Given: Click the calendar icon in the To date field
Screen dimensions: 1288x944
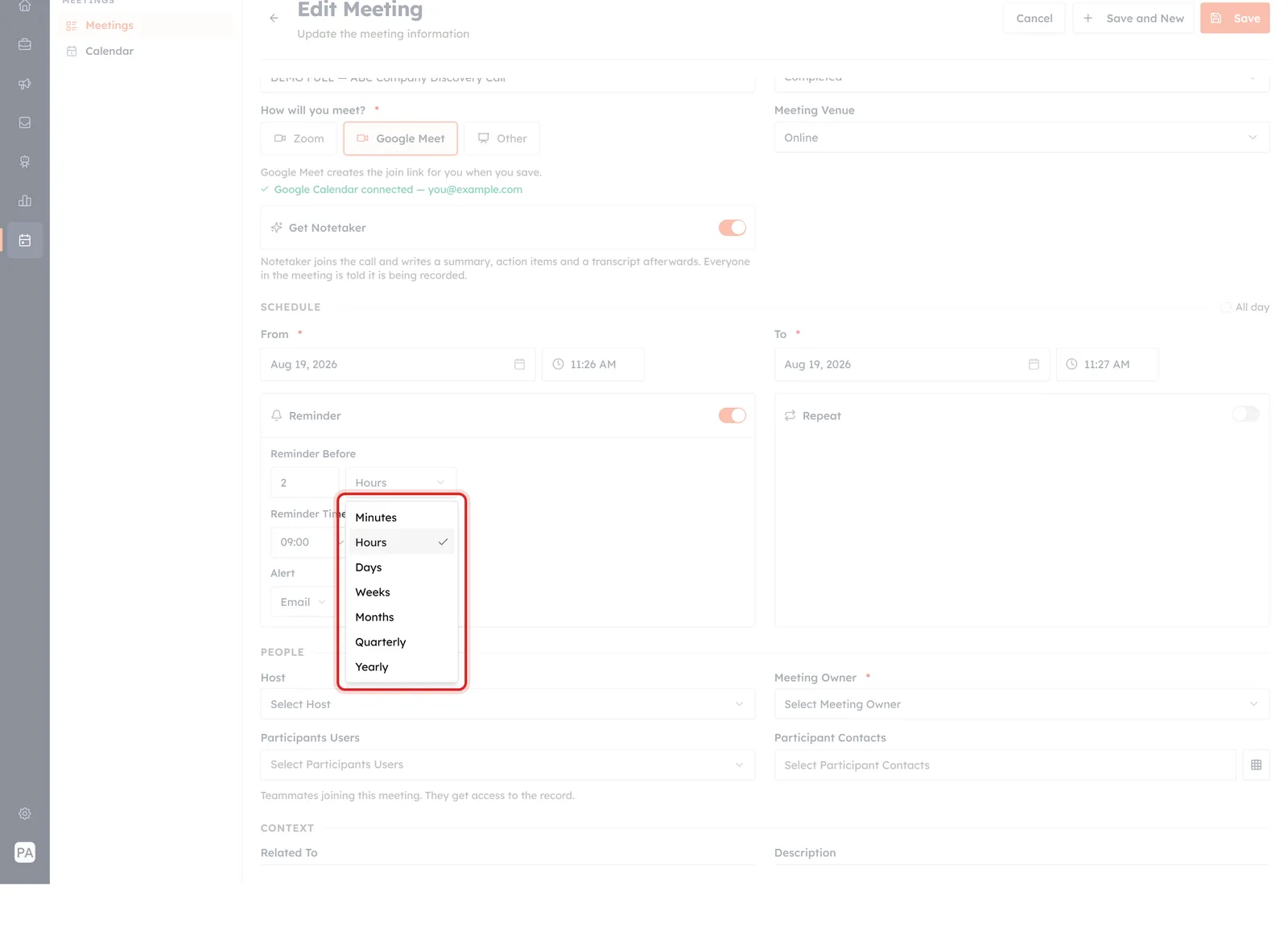Looking at the screenshot, I should (1034, 365).
